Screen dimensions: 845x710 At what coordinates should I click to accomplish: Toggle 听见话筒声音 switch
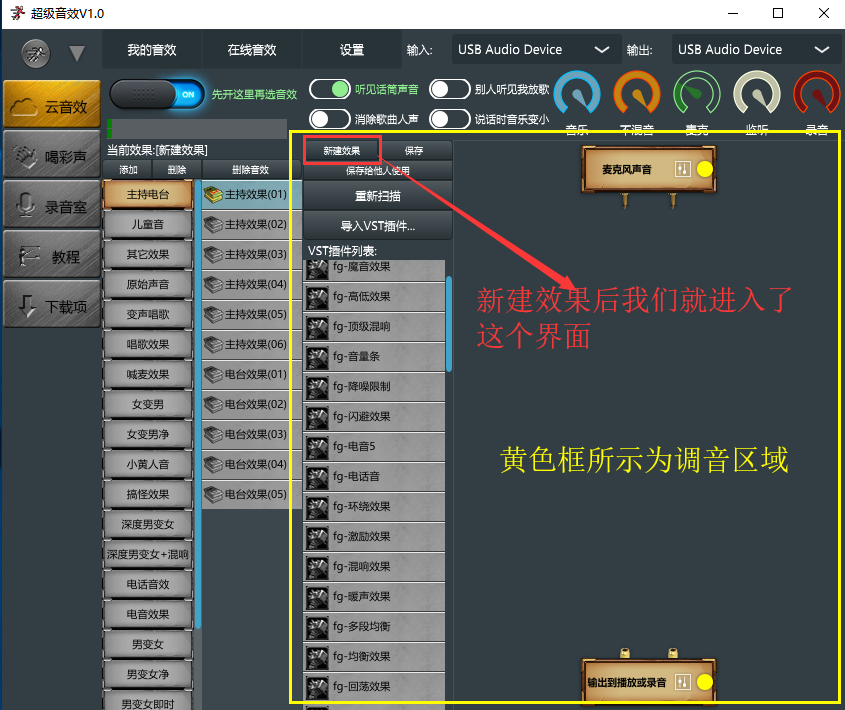(330, 89)
